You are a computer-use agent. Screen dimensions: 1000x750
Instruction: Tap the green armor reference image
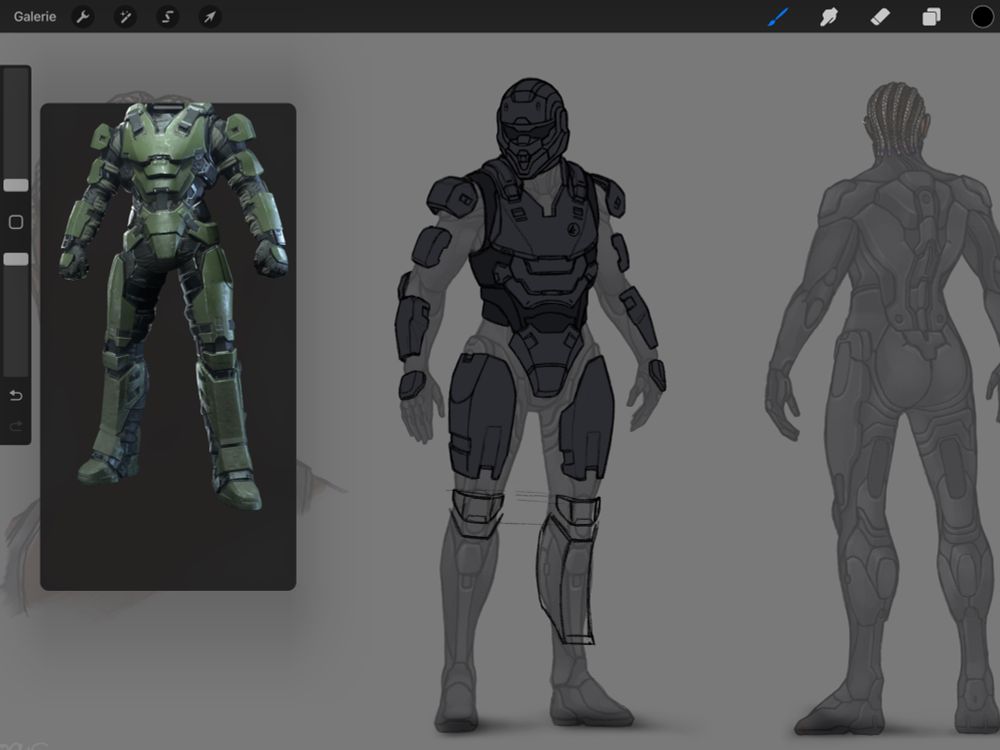[168, 346]
